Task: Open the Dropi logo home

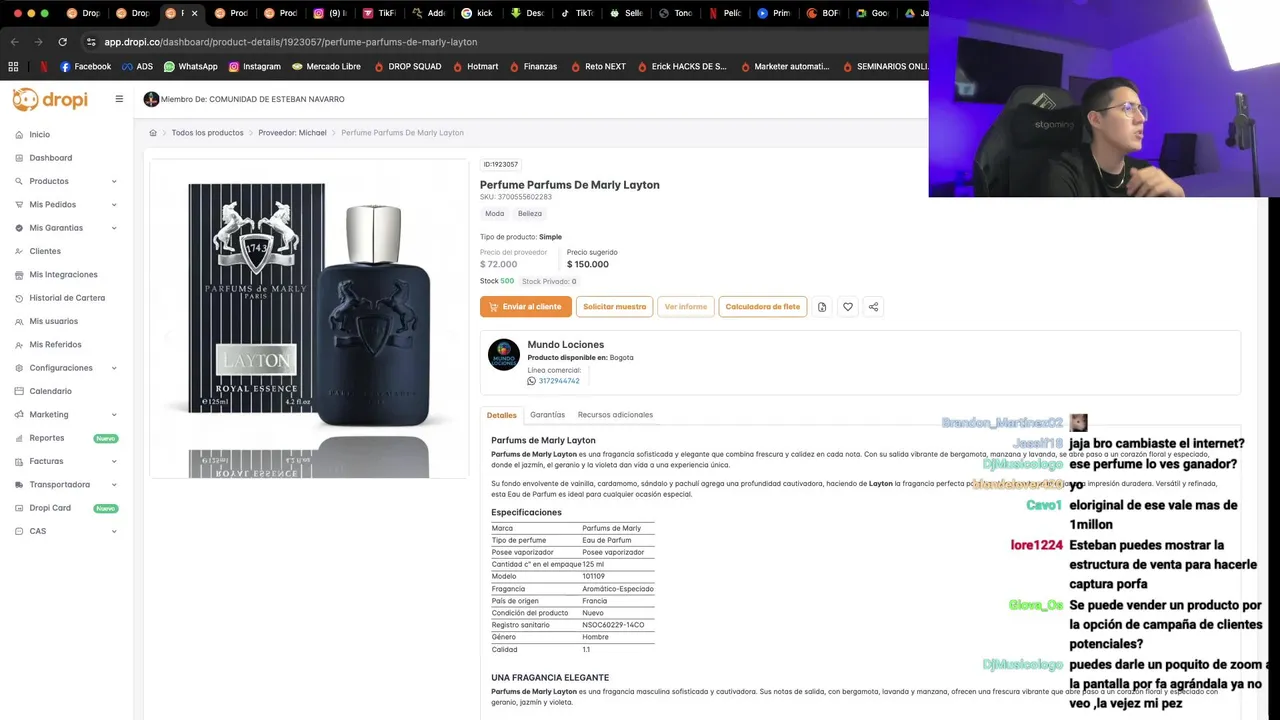Action: click(x=50, y=99)
